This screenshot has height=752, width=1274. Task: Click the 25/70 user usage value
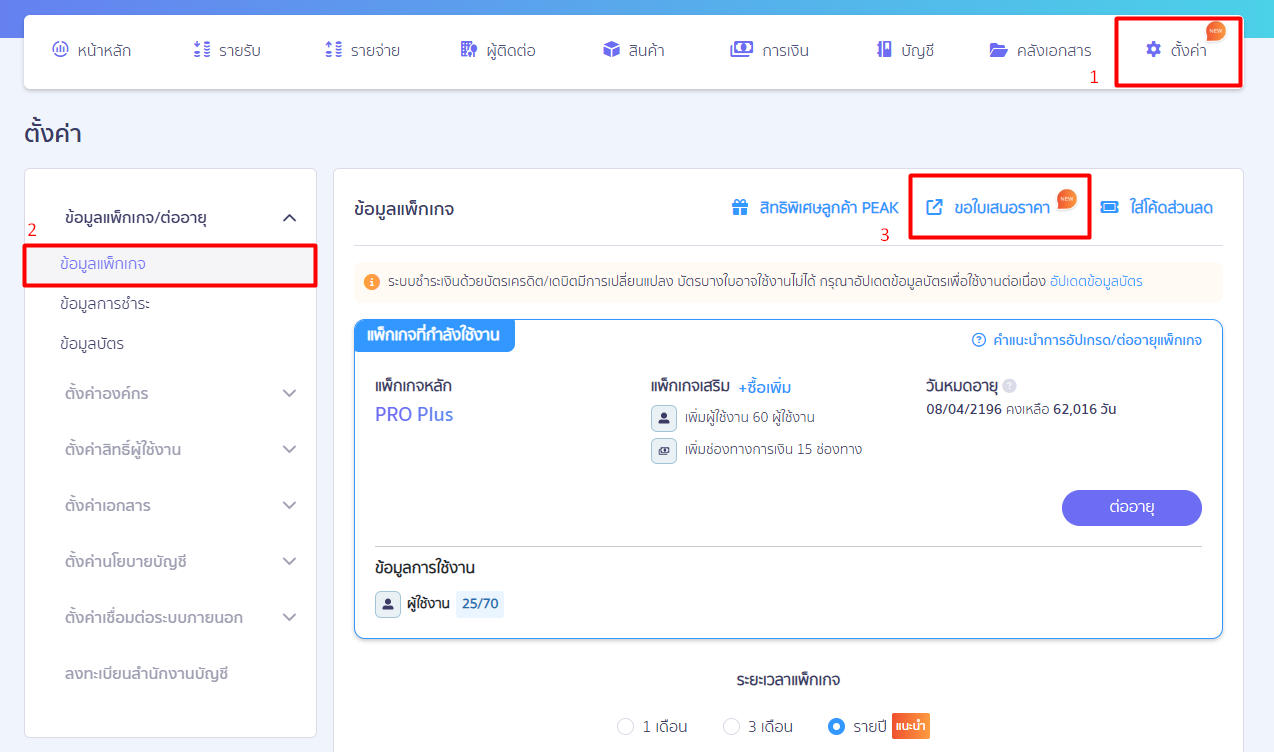coord(479,604)
